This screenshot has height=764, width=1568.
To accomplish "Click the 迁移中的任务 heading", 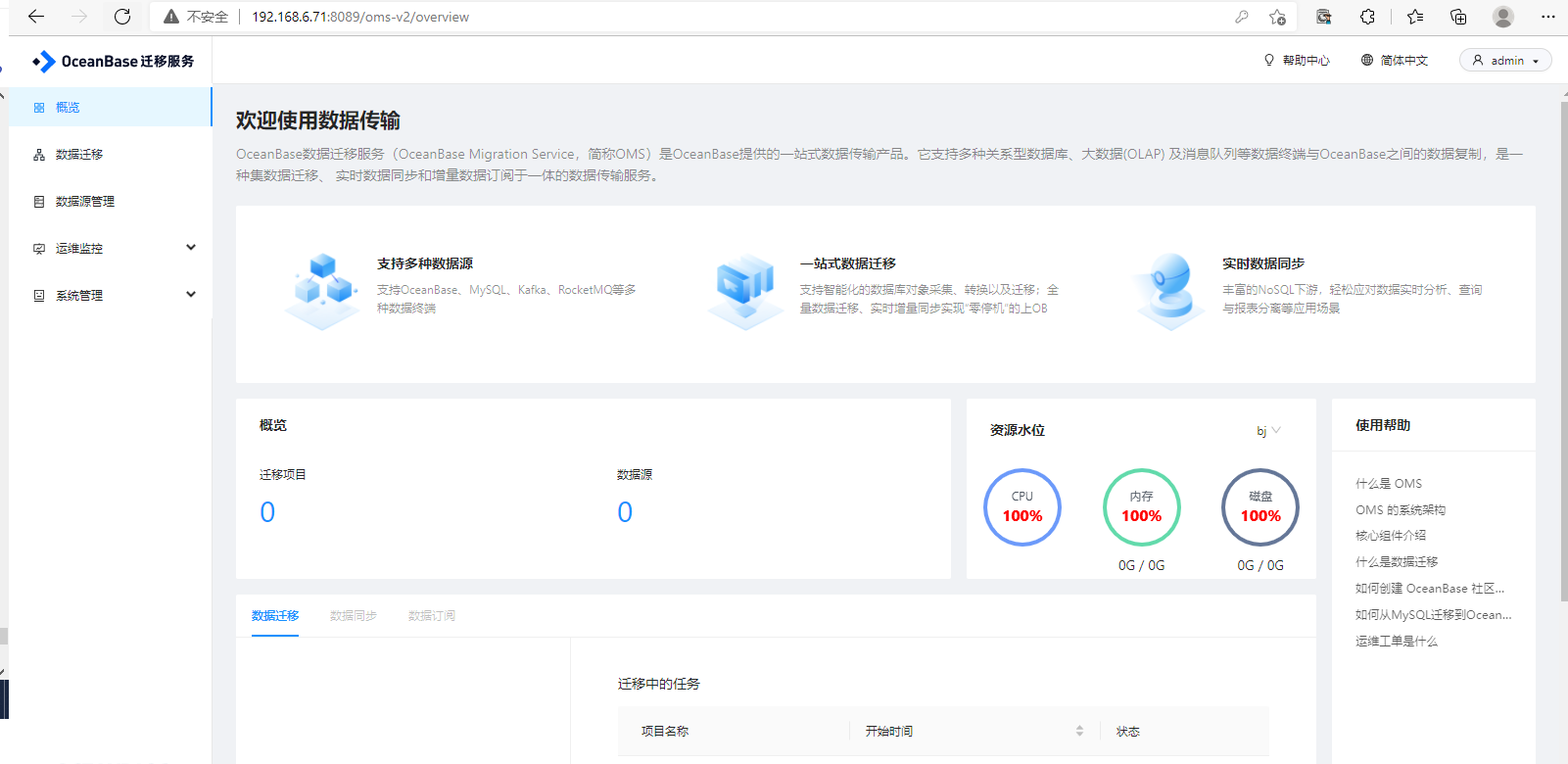I will pyautogui.click(x=659, y=684).
